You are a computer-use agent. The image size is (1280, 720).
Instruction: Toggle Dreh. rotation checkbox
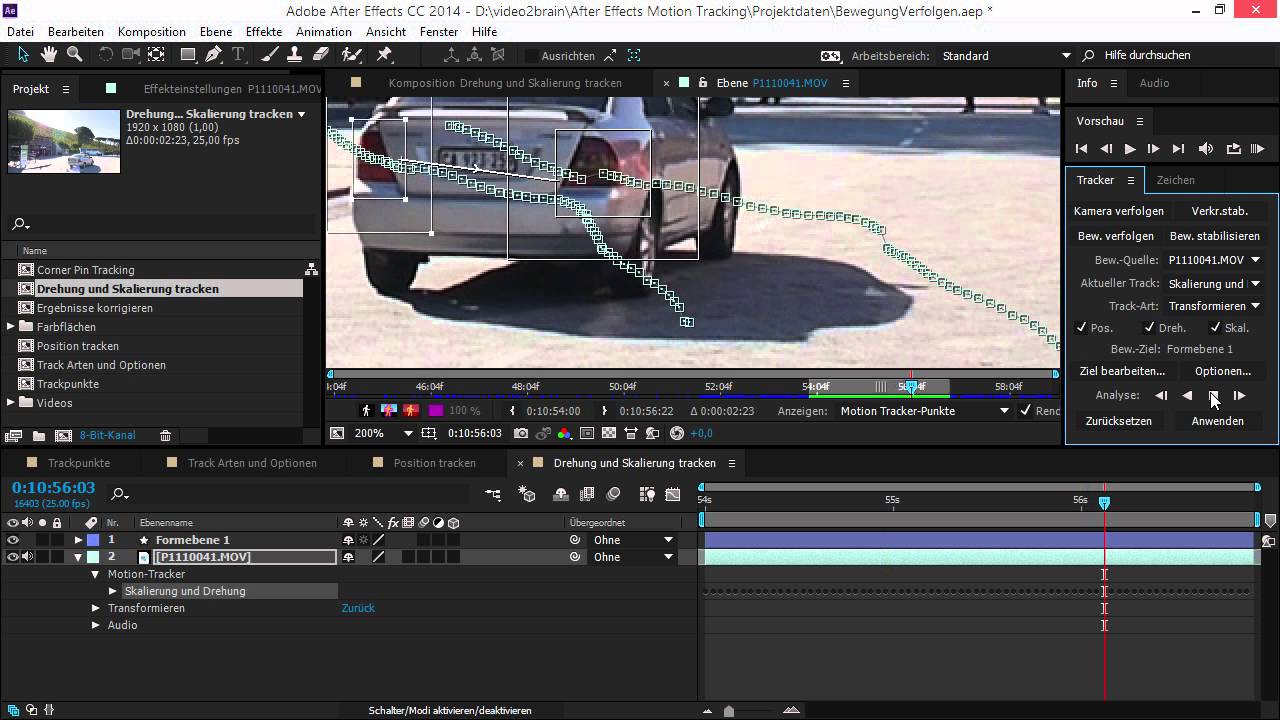click(1150, 327)
